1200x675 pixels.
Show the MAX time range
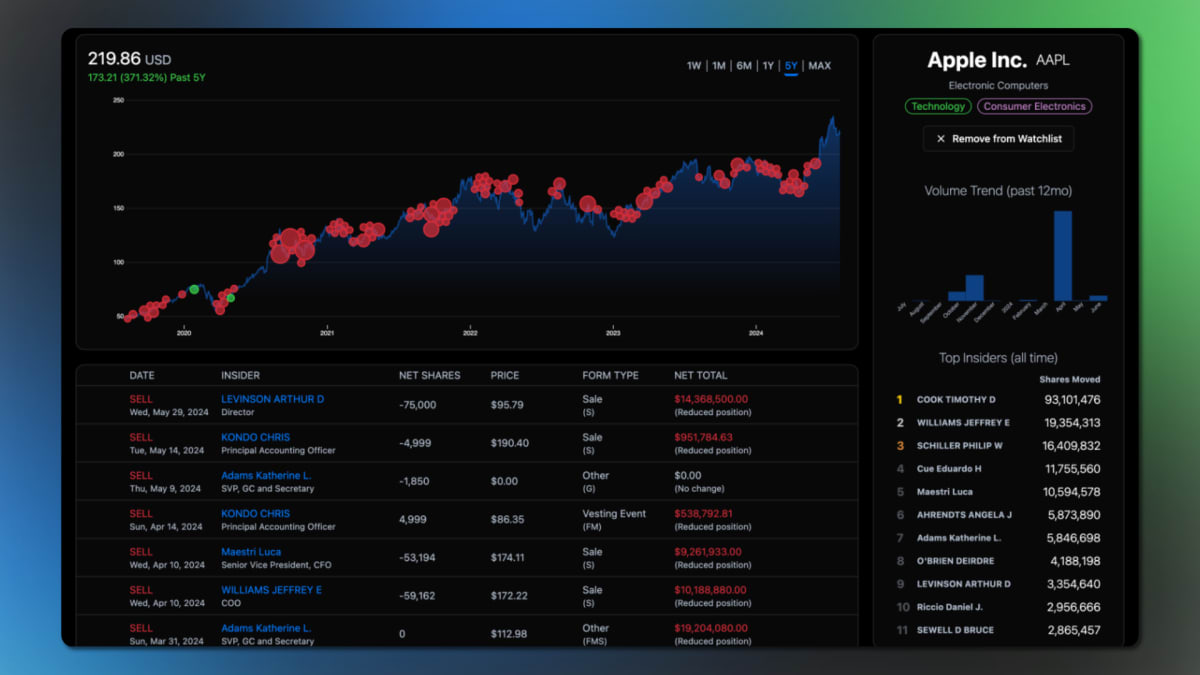click(819, 66)
